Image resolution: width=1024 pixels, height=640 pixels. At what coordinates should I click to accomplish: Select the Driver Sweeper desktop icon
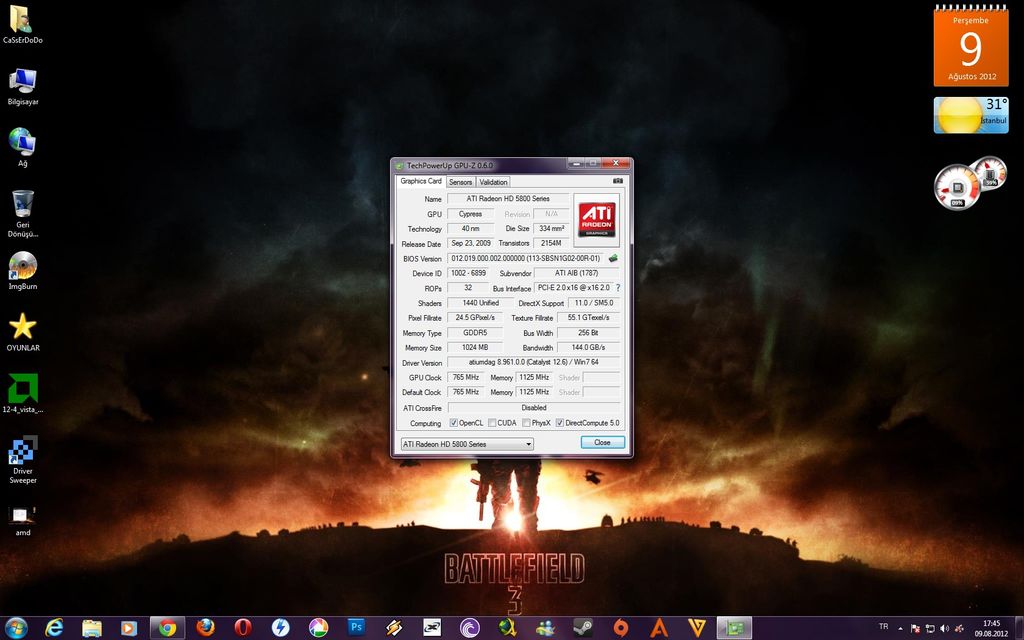(23, 460)
